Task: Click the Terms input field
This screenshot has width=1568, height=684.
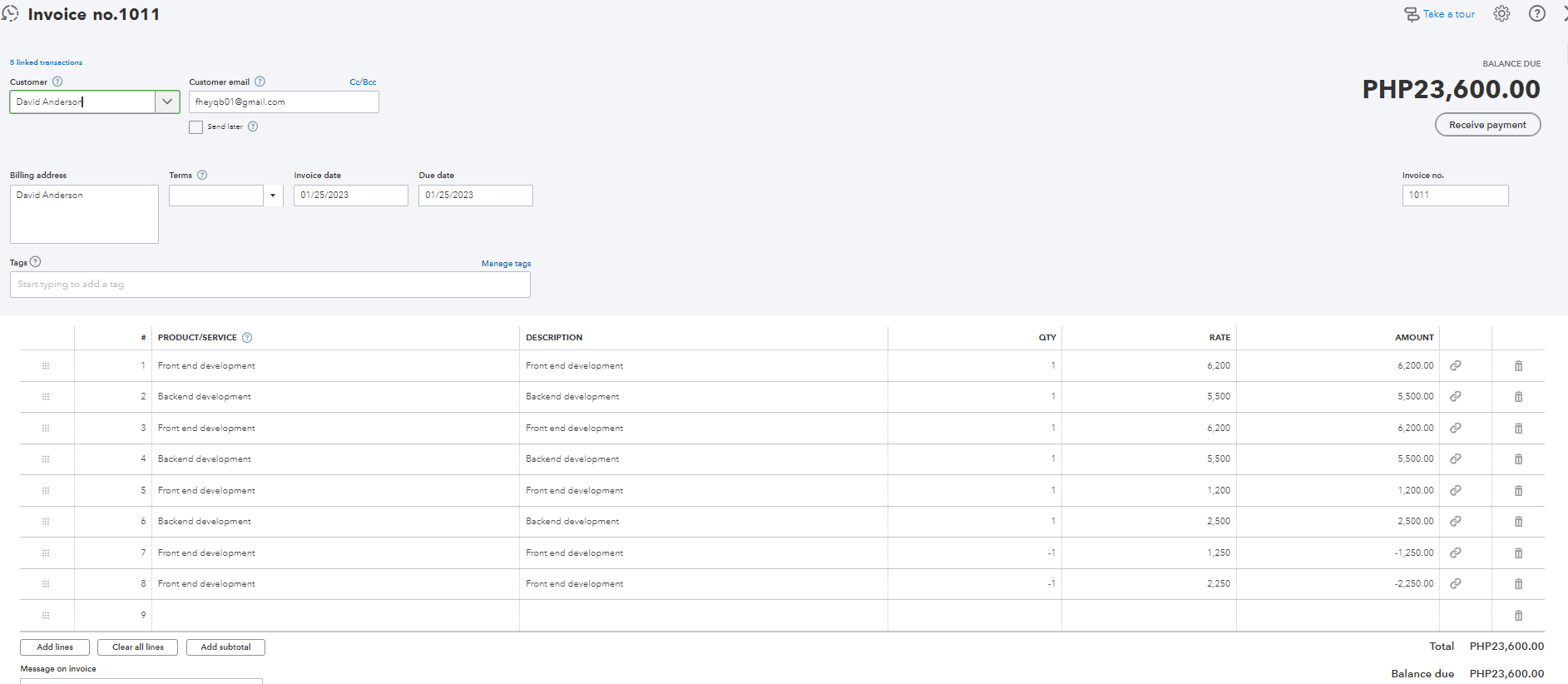Action: (x=216, y=196)
